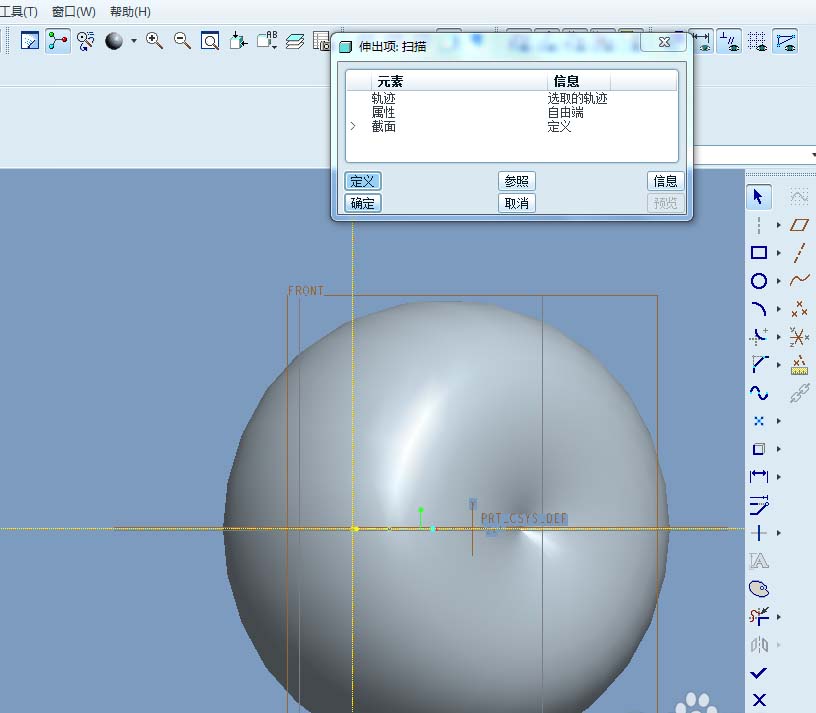Toggle section vertices visibility

(x=785, y=41)
